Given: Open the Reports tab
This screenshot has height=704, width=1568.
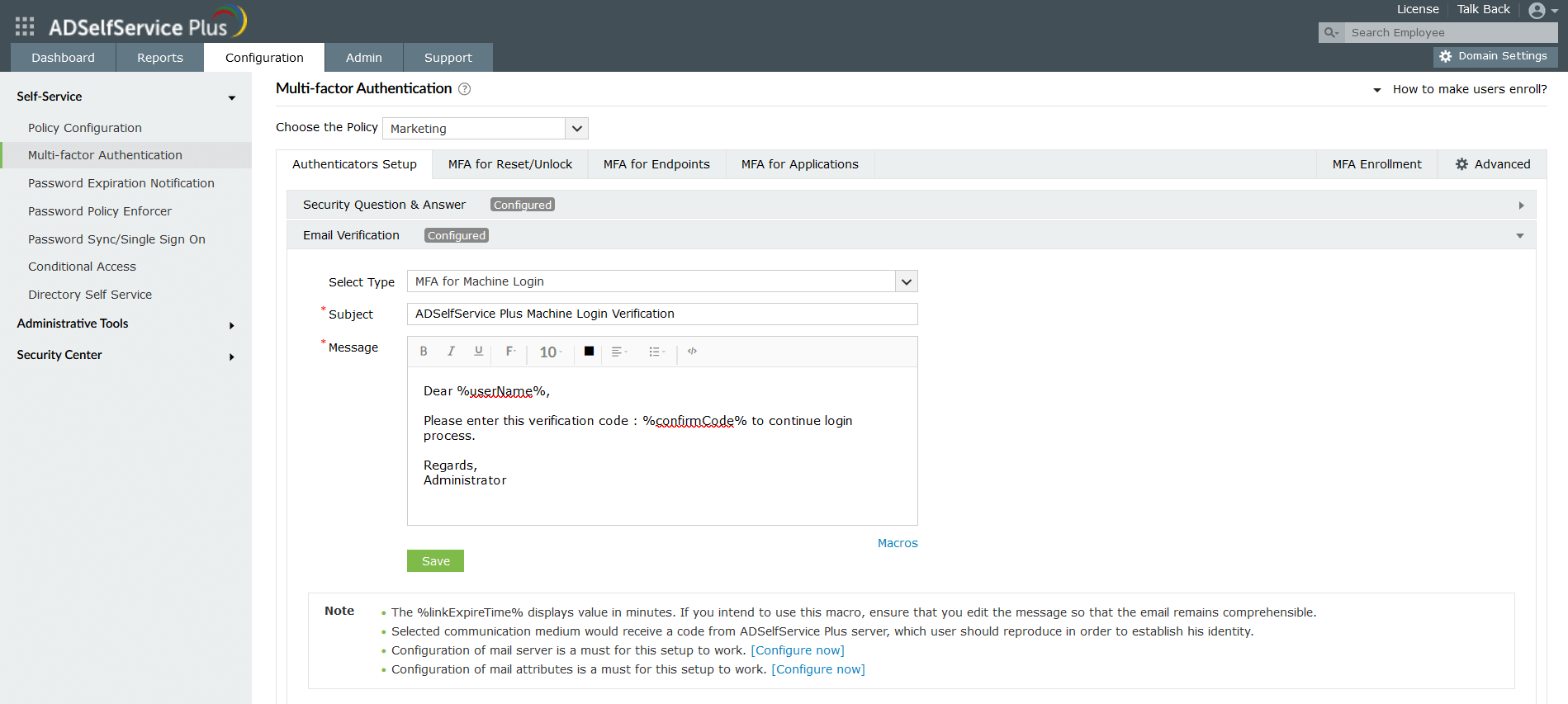Looking at the screenshot, I should (x=160, y=58).
